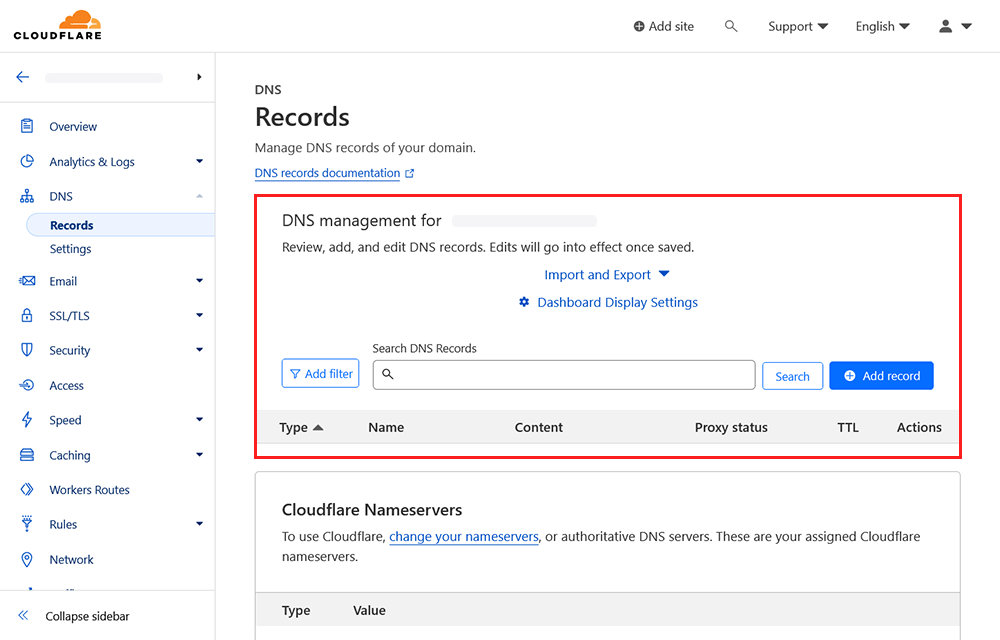Open the English language dropdown
The image size is (1000, 640).
point(883,26)
